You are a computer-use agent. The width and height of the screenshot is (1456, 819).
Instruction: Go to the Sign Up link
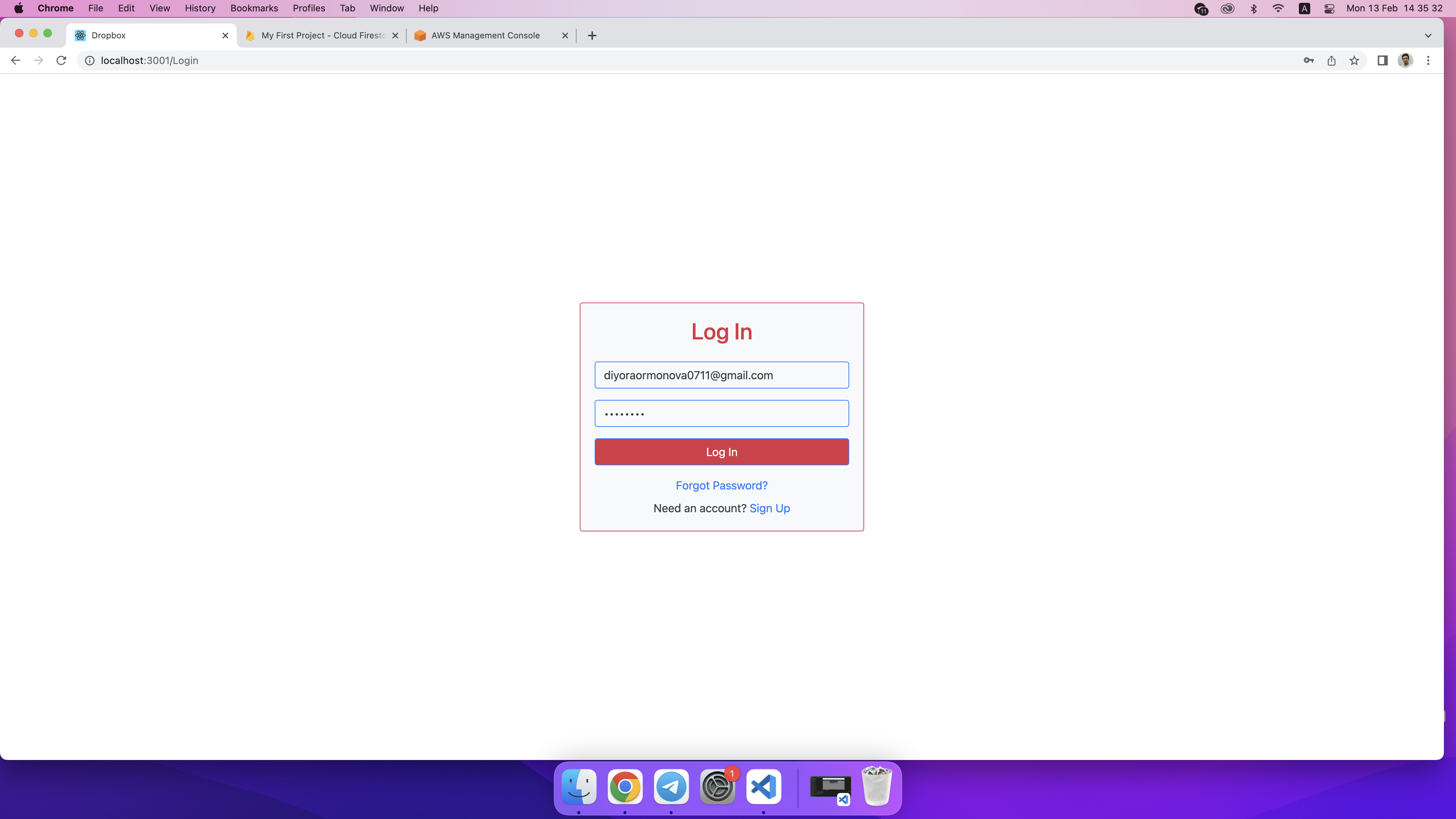pos(769,508)
